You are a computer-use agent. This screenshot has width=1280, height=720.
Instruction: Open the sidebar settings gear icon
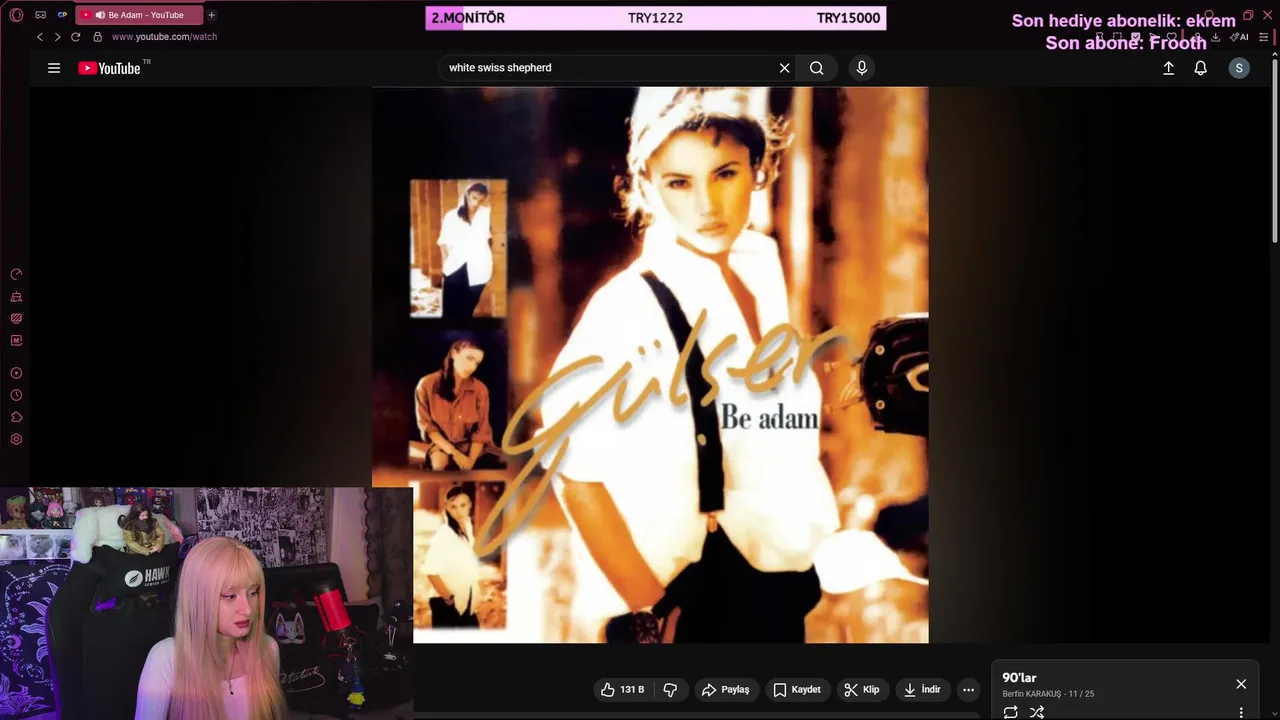pyautogui.click(x=16, y=439)
